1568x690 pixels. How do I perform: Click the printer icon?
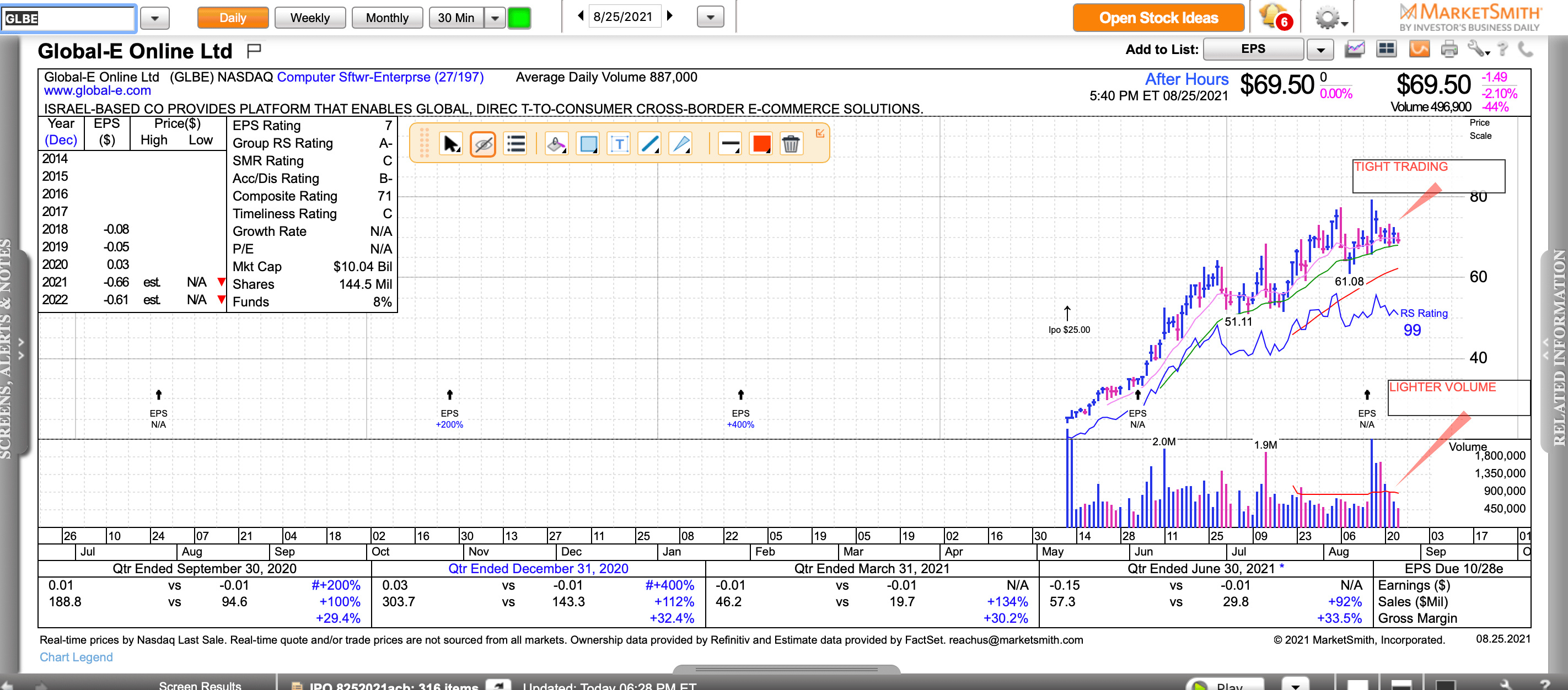pos(1449,49)
